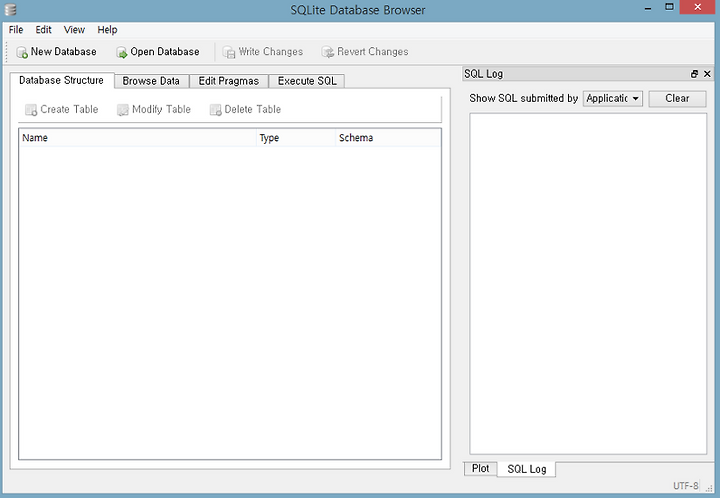
Task: Switch to the Plot tab
Action: pos(480,468)
